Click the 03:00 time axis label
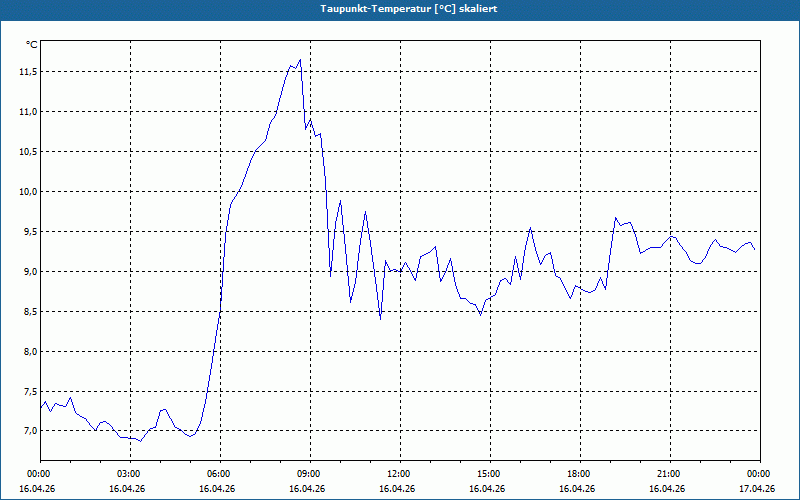The width and height of the screenshot is (800, 500). click(128, 474)
